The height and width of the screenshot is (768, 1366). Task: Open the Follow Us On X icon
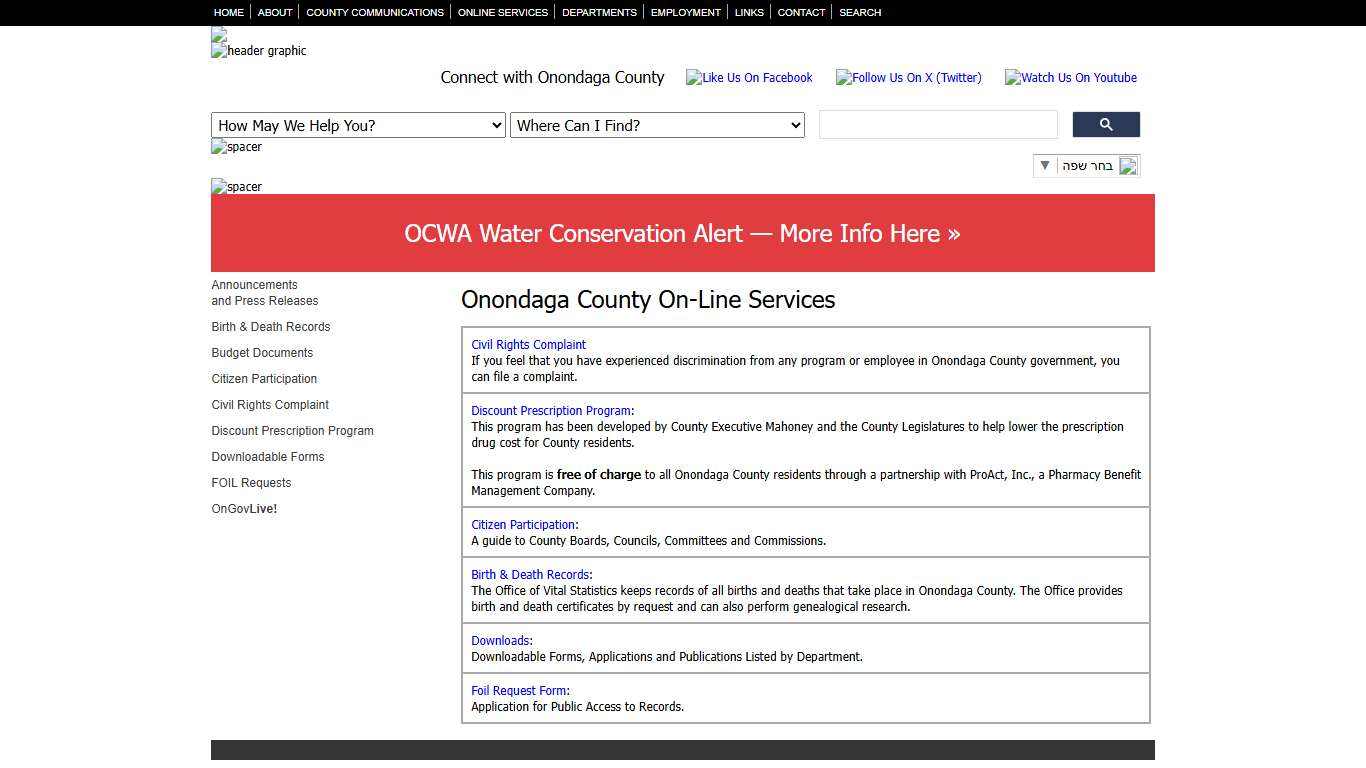(x=908, y=78)
